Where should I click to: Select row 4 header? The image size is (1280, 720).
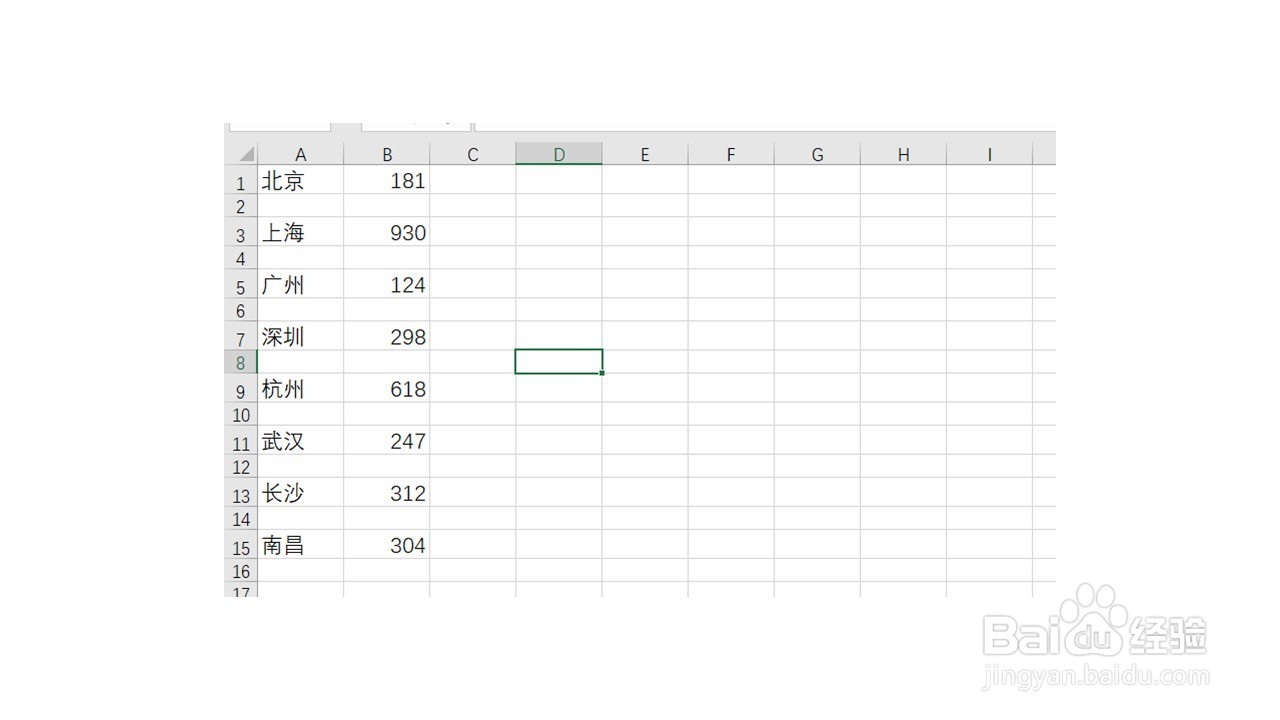[x=241, y=258]
